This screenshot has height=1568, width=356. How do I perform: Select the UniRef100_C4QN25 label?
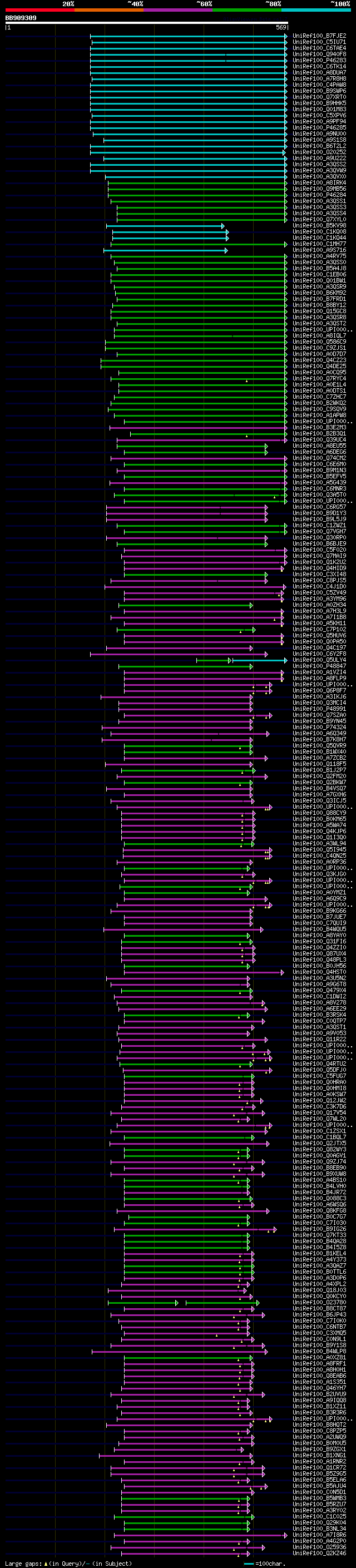pyautogui.click(x=319, y=856)
